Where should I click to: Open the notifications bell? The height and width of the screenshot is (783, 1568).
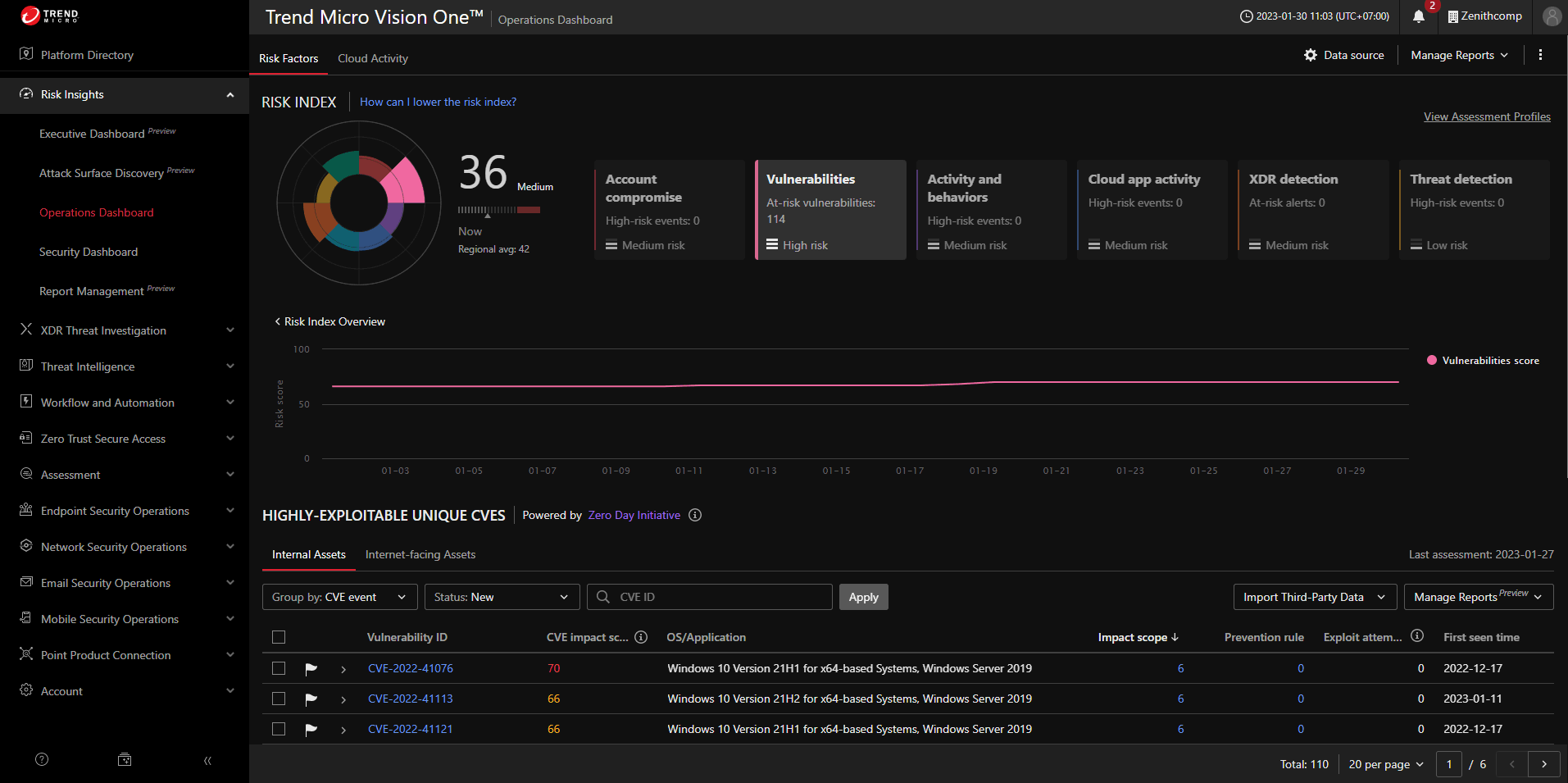click(1418, 16)
